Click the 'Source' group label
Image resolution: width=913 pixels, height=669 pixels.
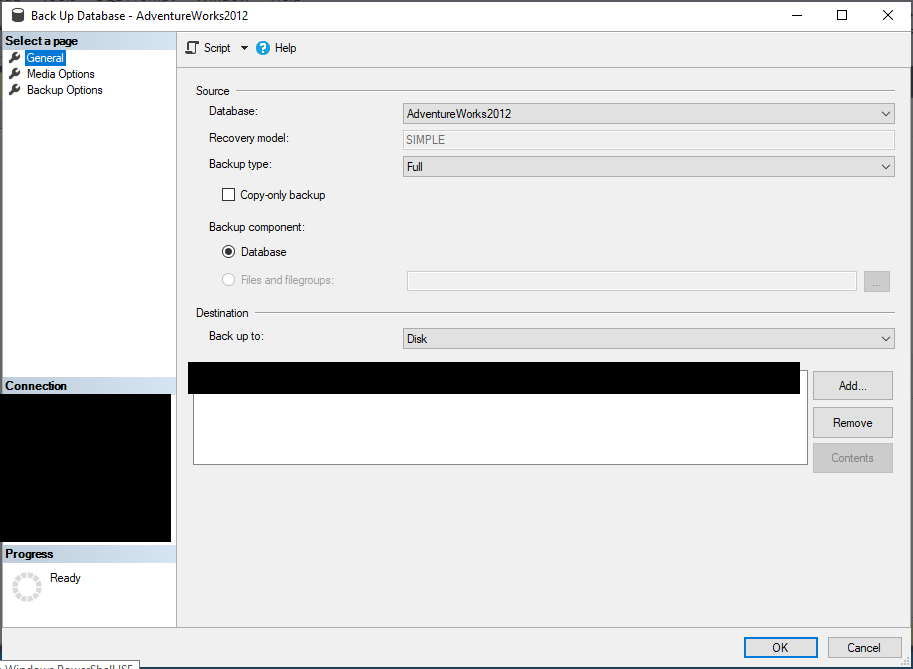[x=213, y=91]
